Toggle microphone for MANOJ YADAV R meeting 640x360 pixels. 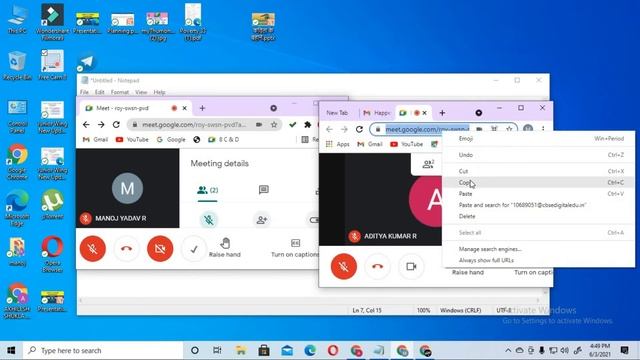tap(93, 249)
